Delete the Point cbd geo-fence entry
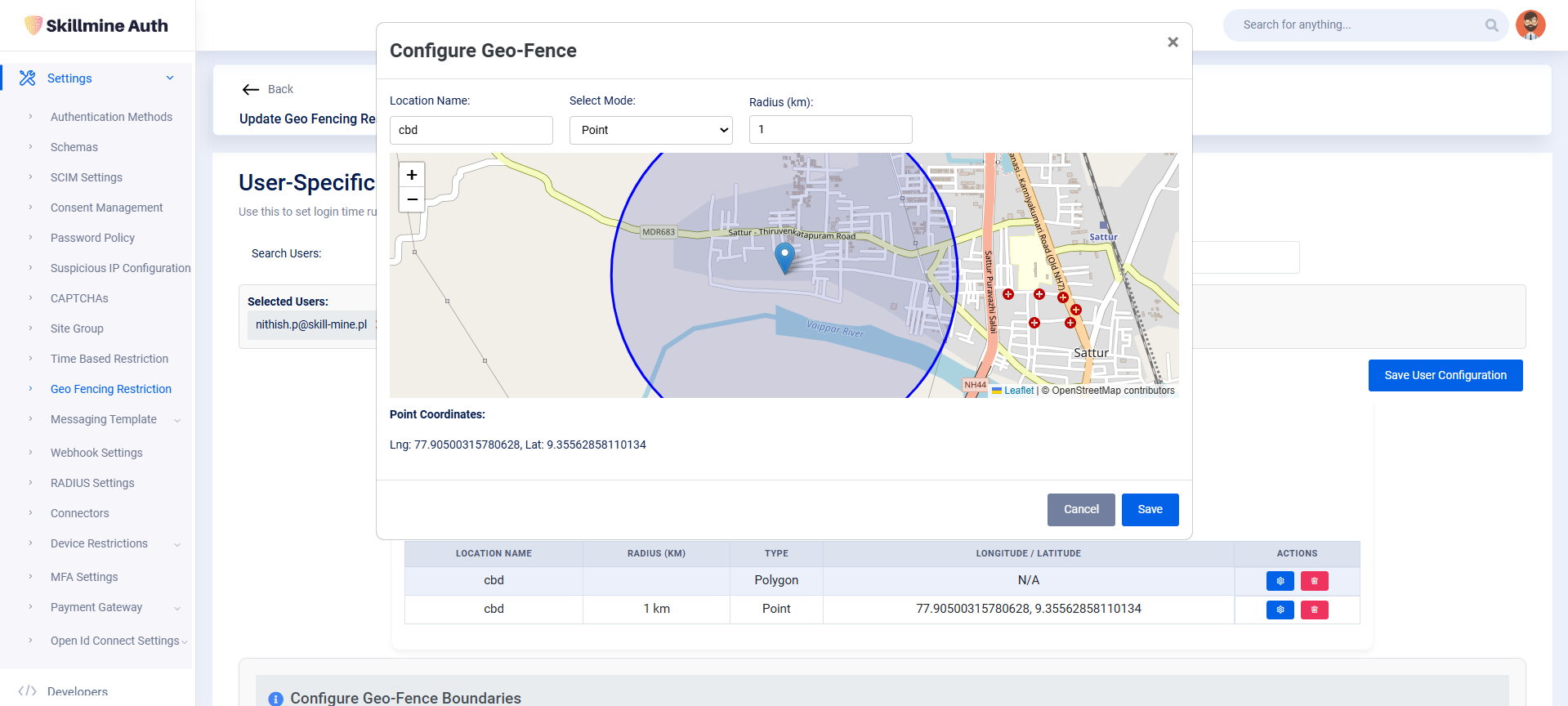This screenshot has width=1568, height=706. click(1314, 610)
